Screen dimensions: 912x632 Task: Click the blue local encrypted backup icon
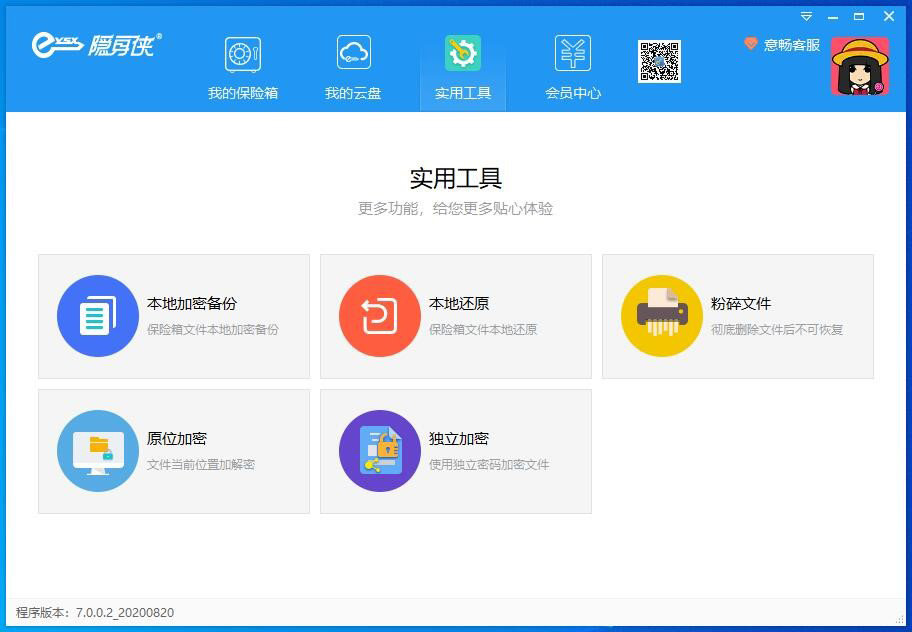pos(98,316)
